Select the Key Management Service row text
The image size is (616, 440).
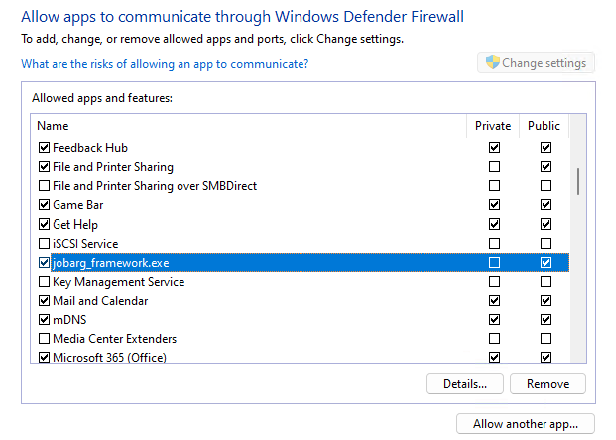tap(119, 282)
